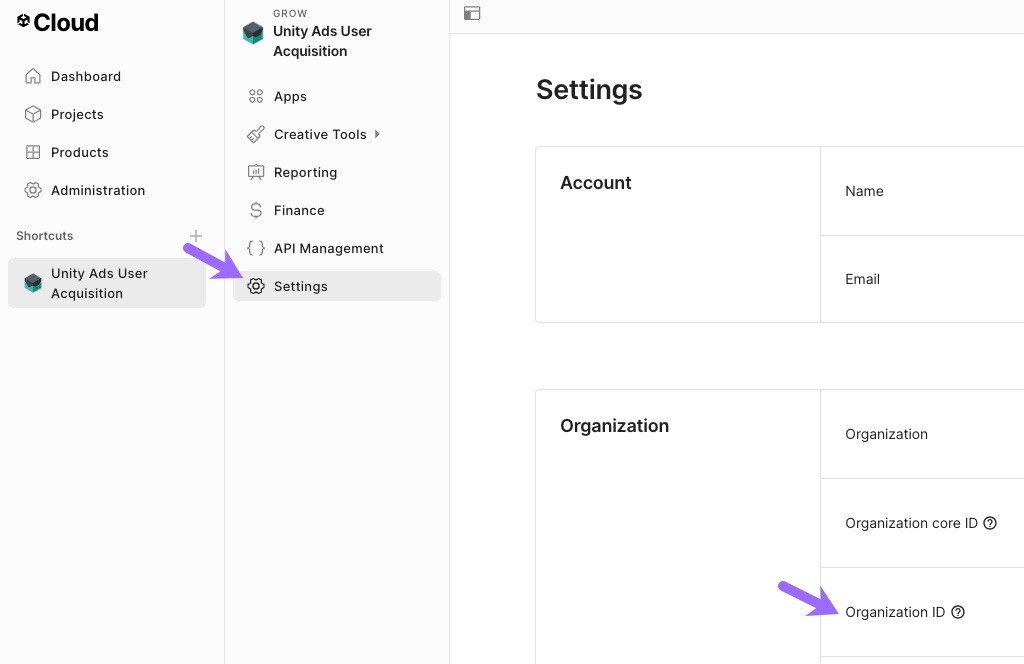
Task: Open Dashboard from the home icon
Action: (x=33, y=76)
